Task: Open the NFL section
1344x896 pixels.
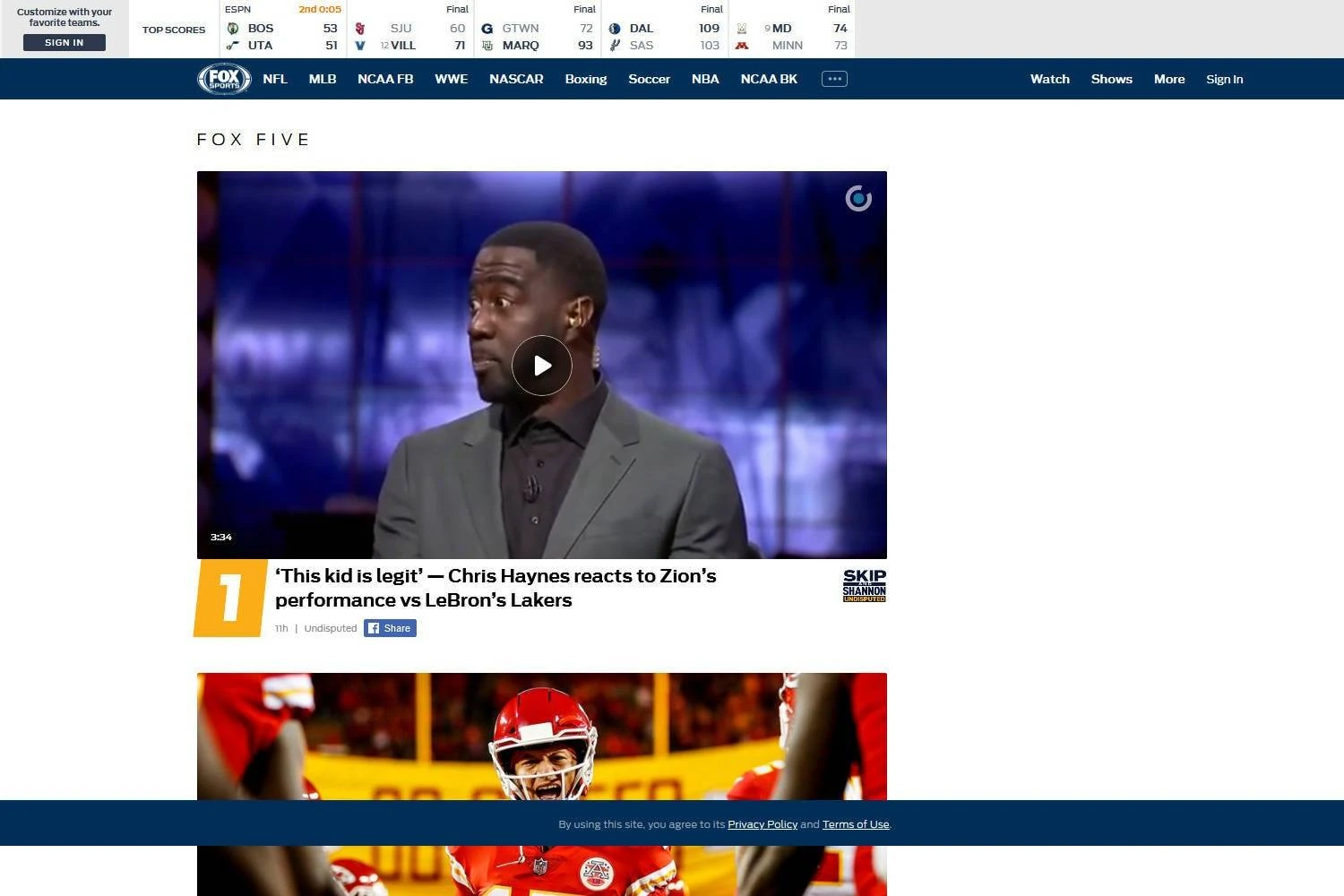Action: (275, 79)
